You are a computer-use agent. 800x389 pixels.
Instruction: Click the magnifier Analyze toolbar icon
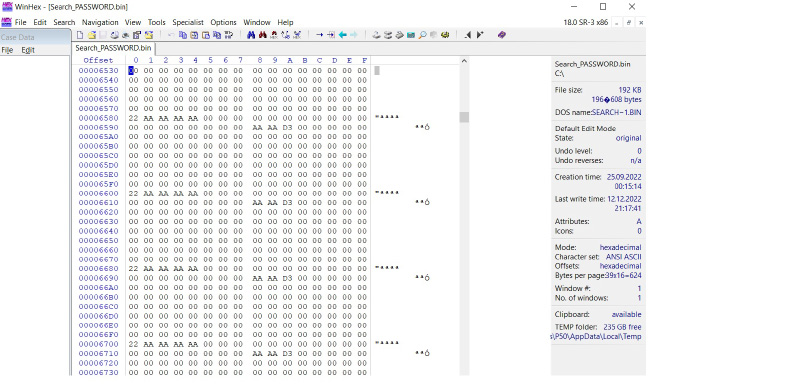point(422,35)
